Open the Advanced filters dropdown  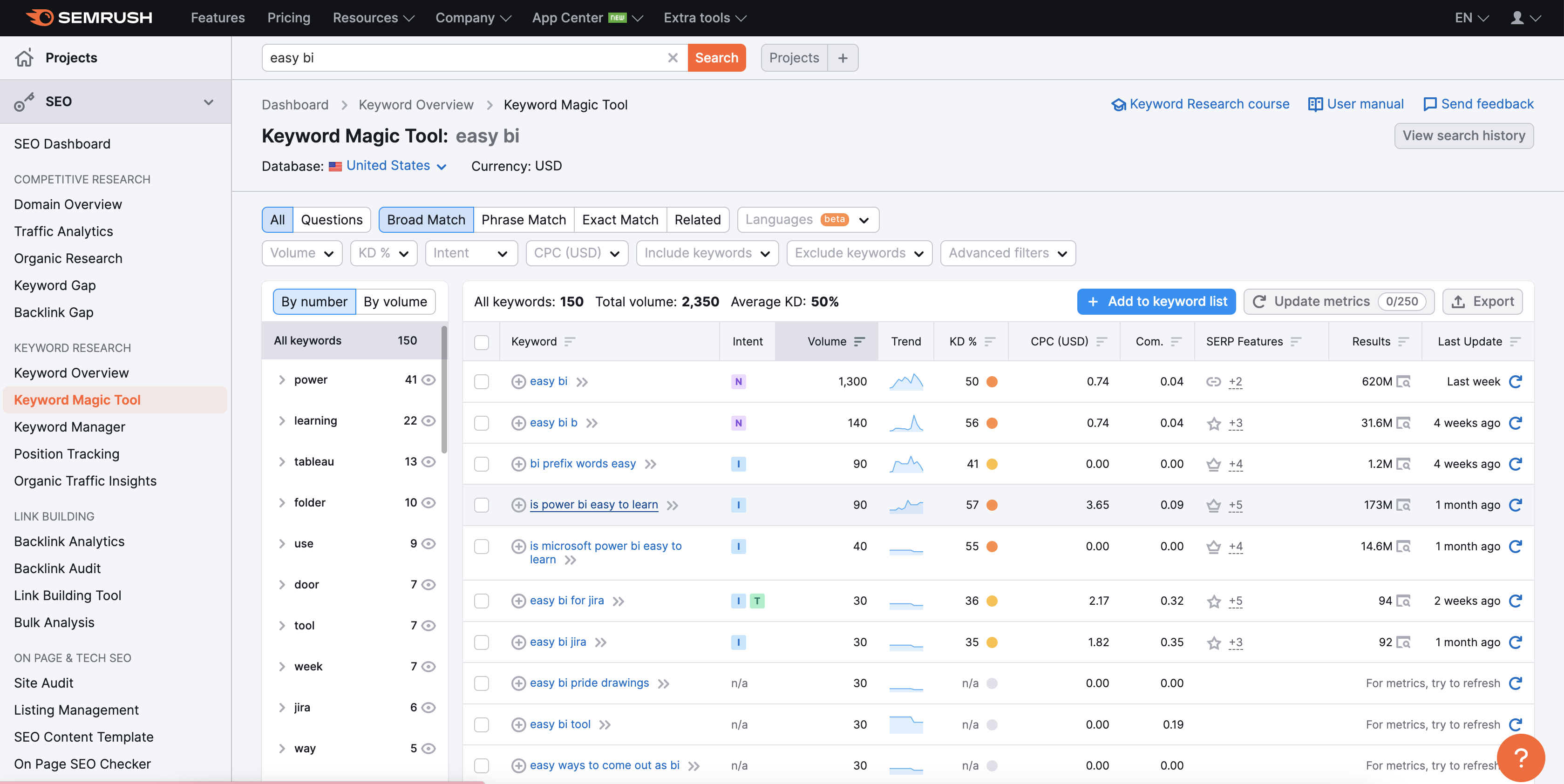pyautogui.click(x=1007, y=253)
